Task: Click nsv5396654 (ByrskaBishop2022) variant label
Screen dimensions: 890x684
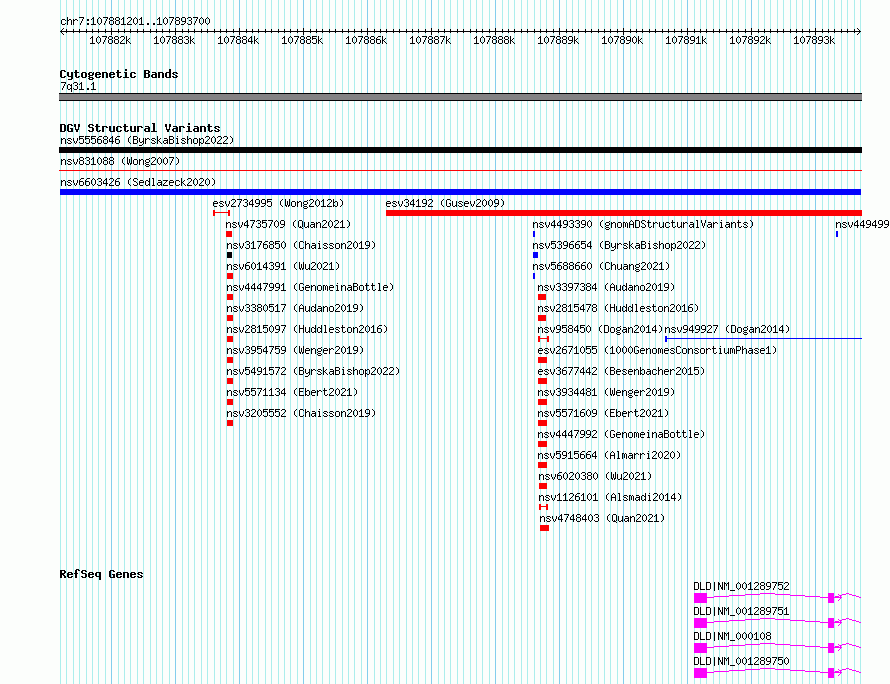Action: [x=619, y=245]
